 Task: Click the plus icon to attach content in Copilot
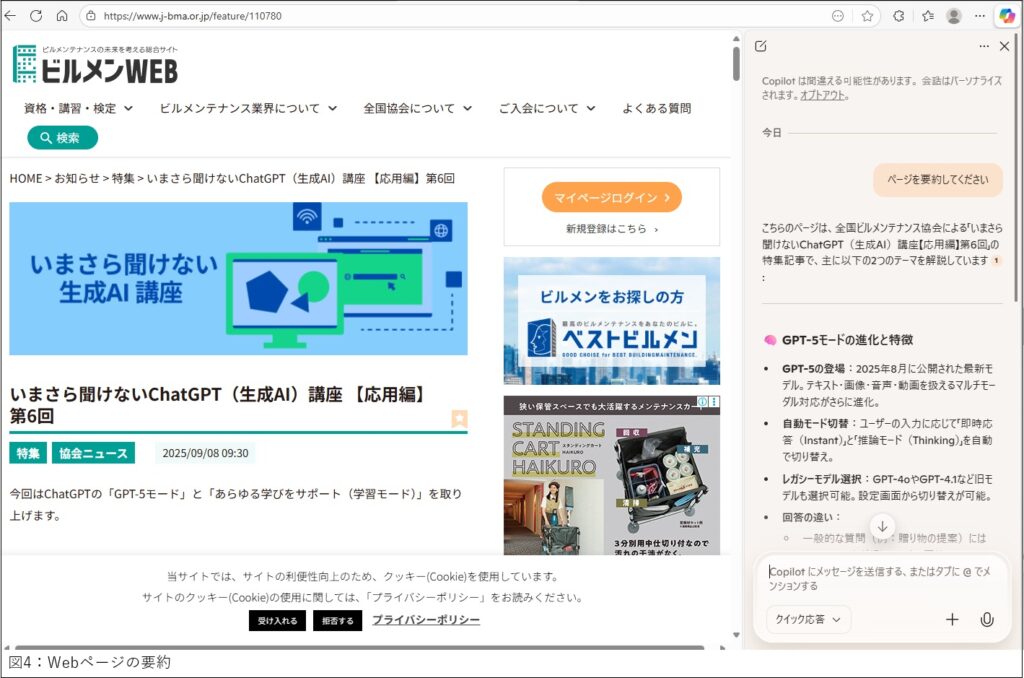pos(952,620)
